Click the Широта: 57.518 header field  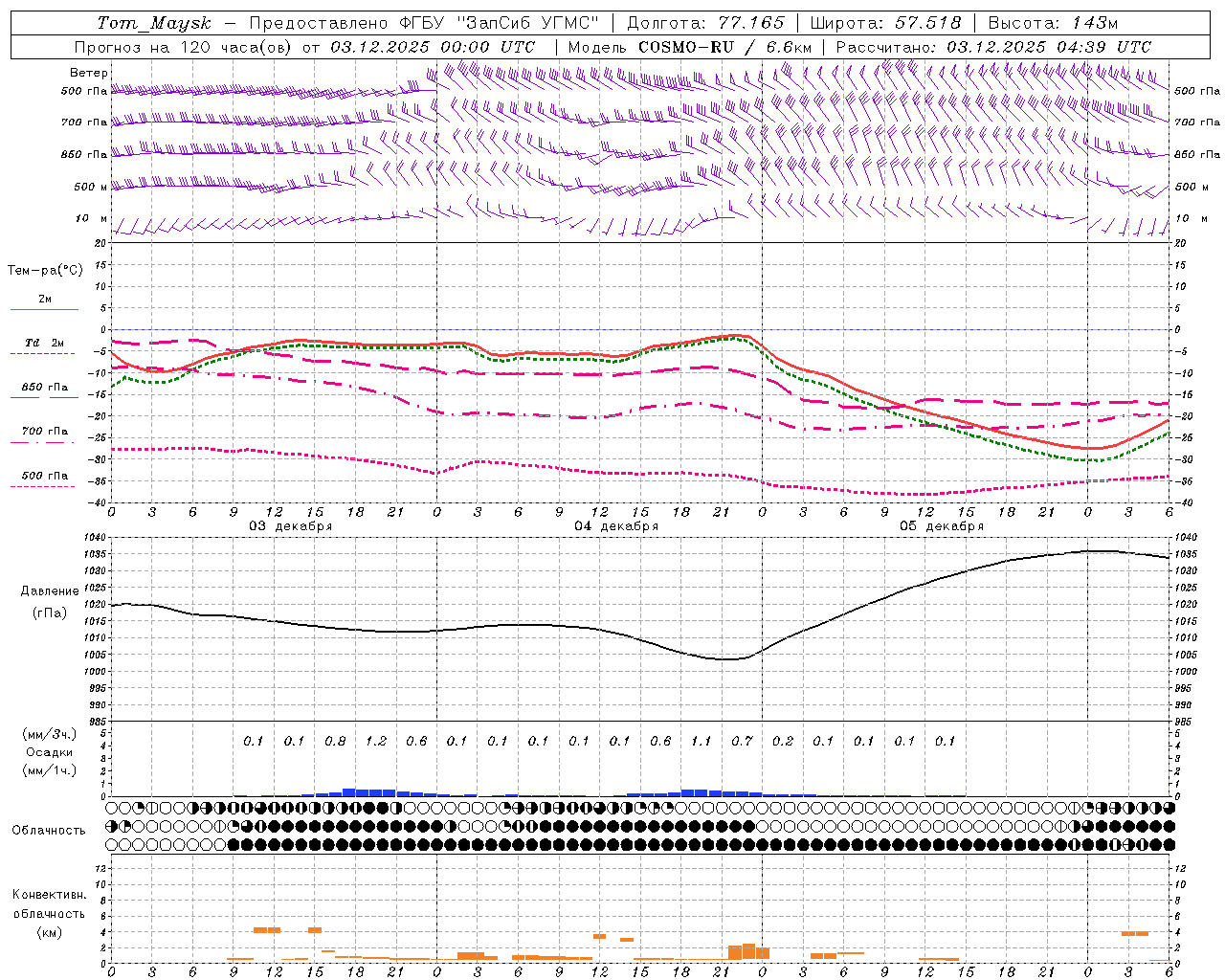(x=885, y=23)
